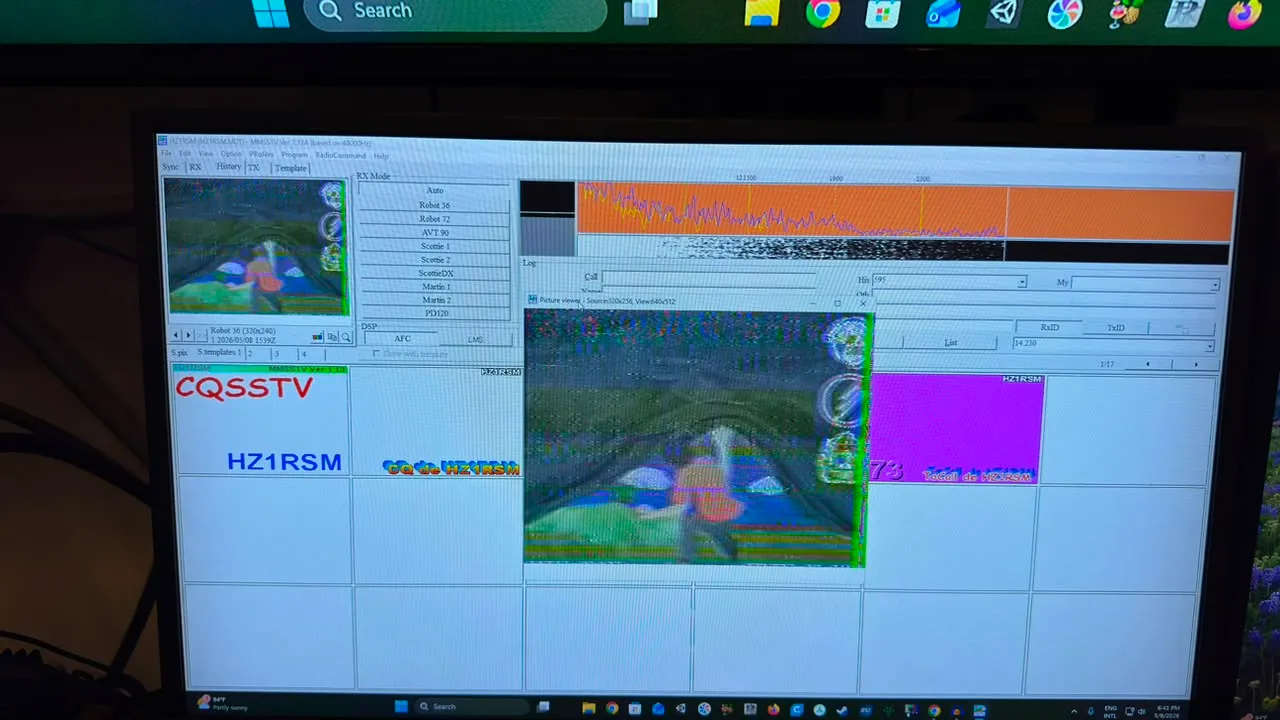Select the S.pix tab
This screenshot has width=1280, height=720.
(x=179, y=352)
